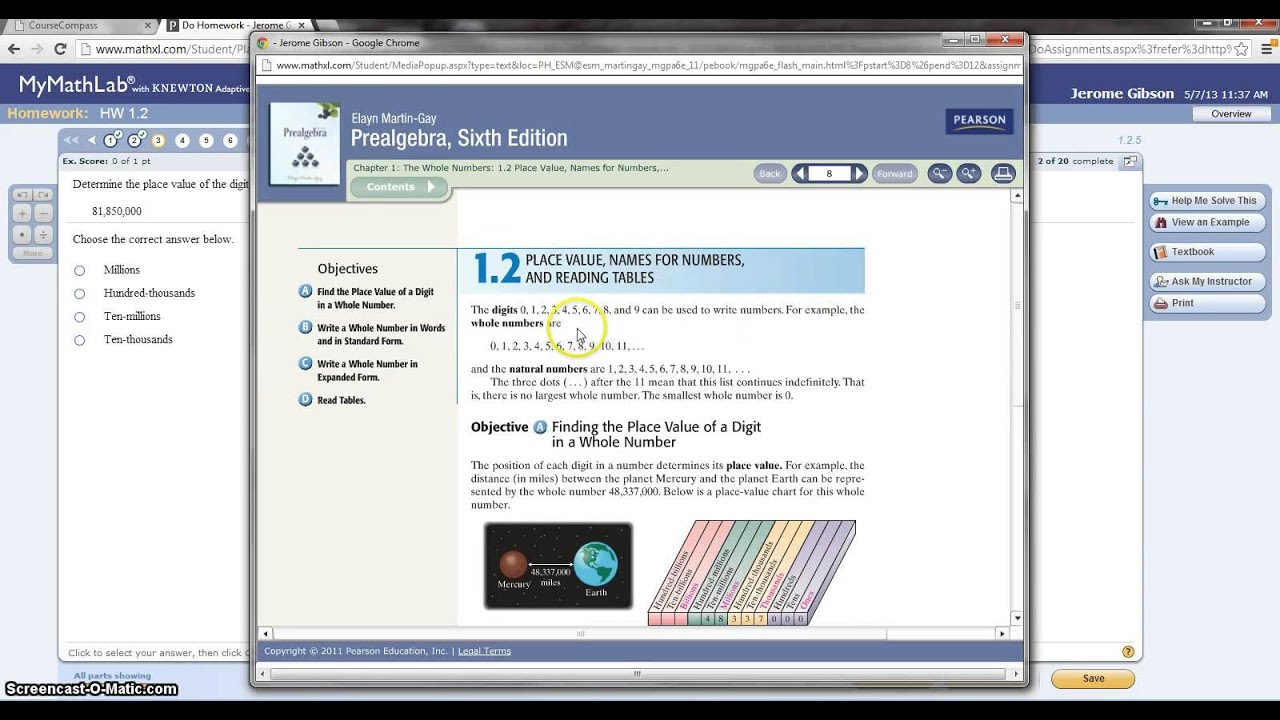This screenshot has height=720, width=1280.
Task: Click the Mercury and Earth illustration
Action: pyautogui.click(x=558, y=566)
